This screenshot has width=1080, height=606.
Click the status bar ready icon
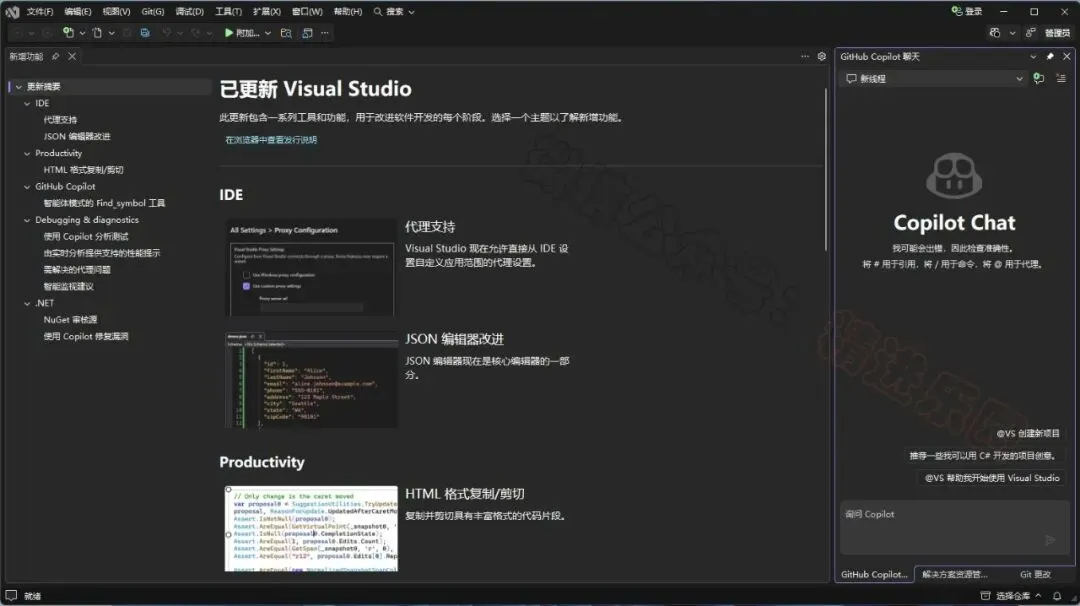[11, 596]
